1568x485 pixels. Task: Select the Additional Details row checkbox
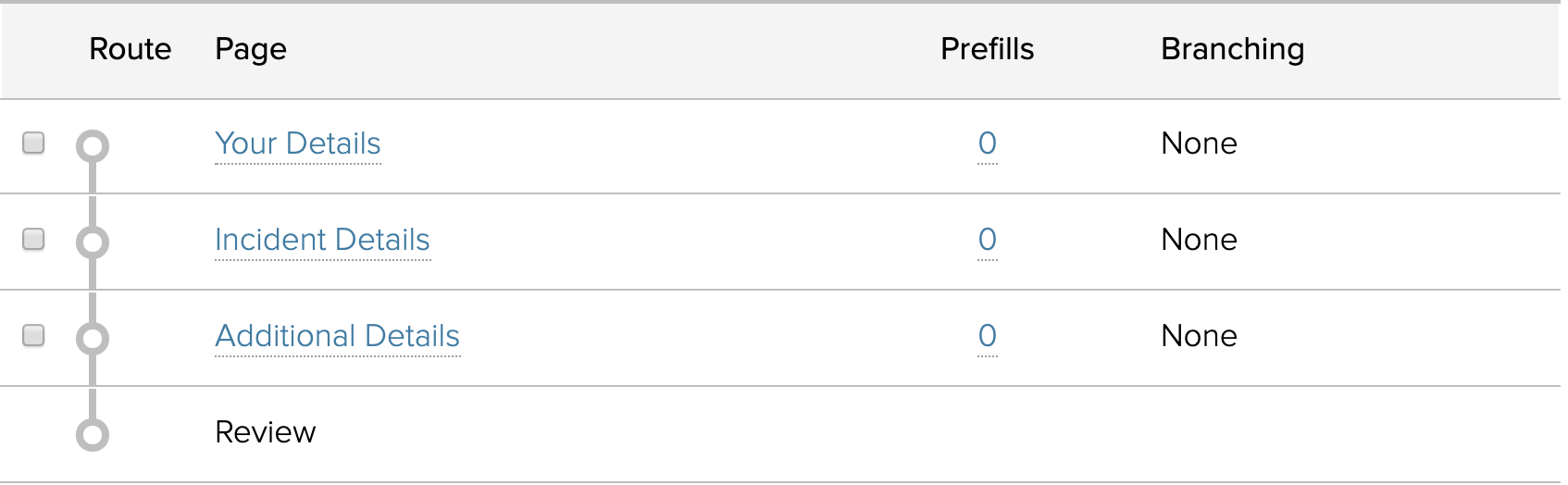(33, 335)
